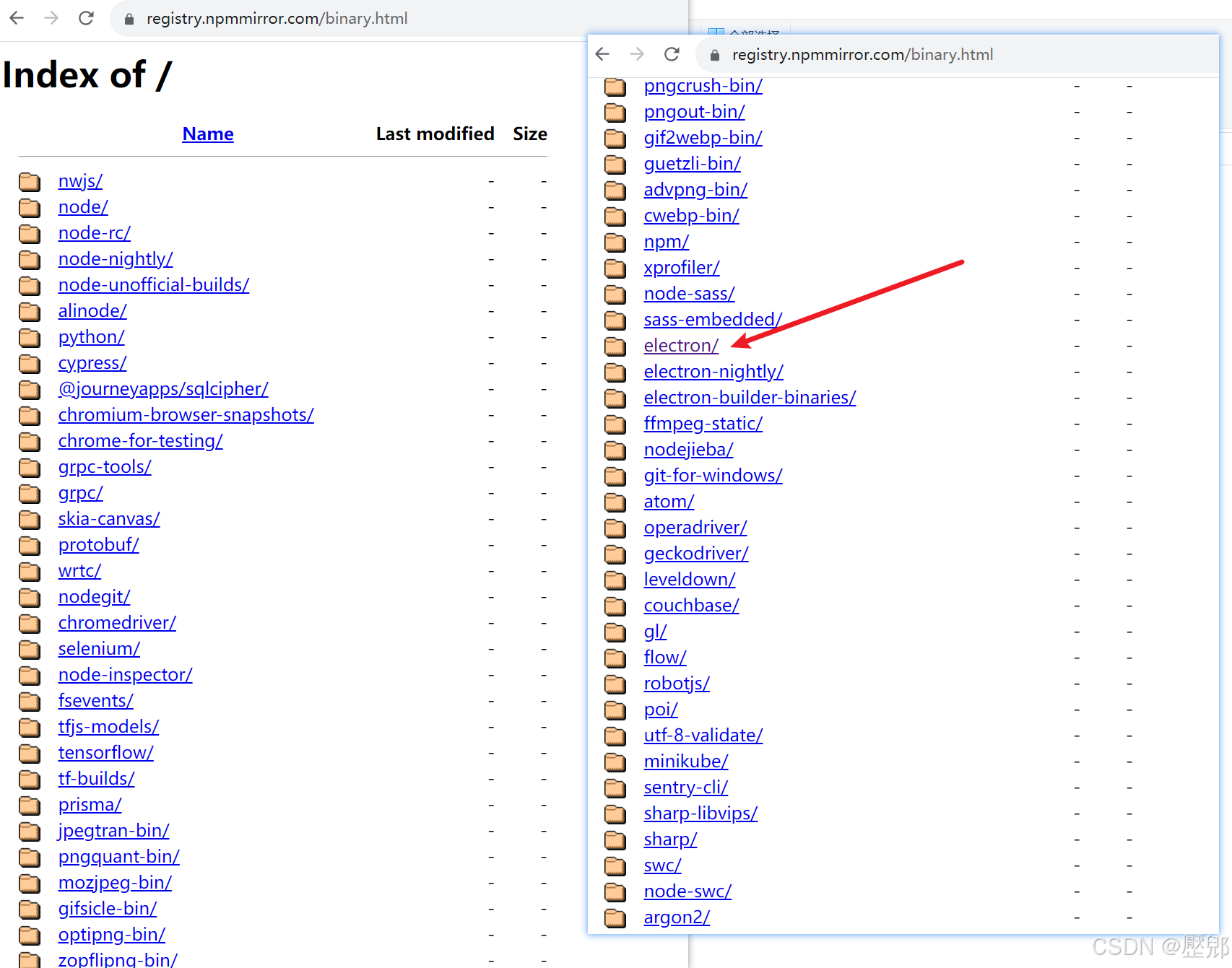
Task: Click the folder icon next to tensorflow/
Action: [30, 753]
